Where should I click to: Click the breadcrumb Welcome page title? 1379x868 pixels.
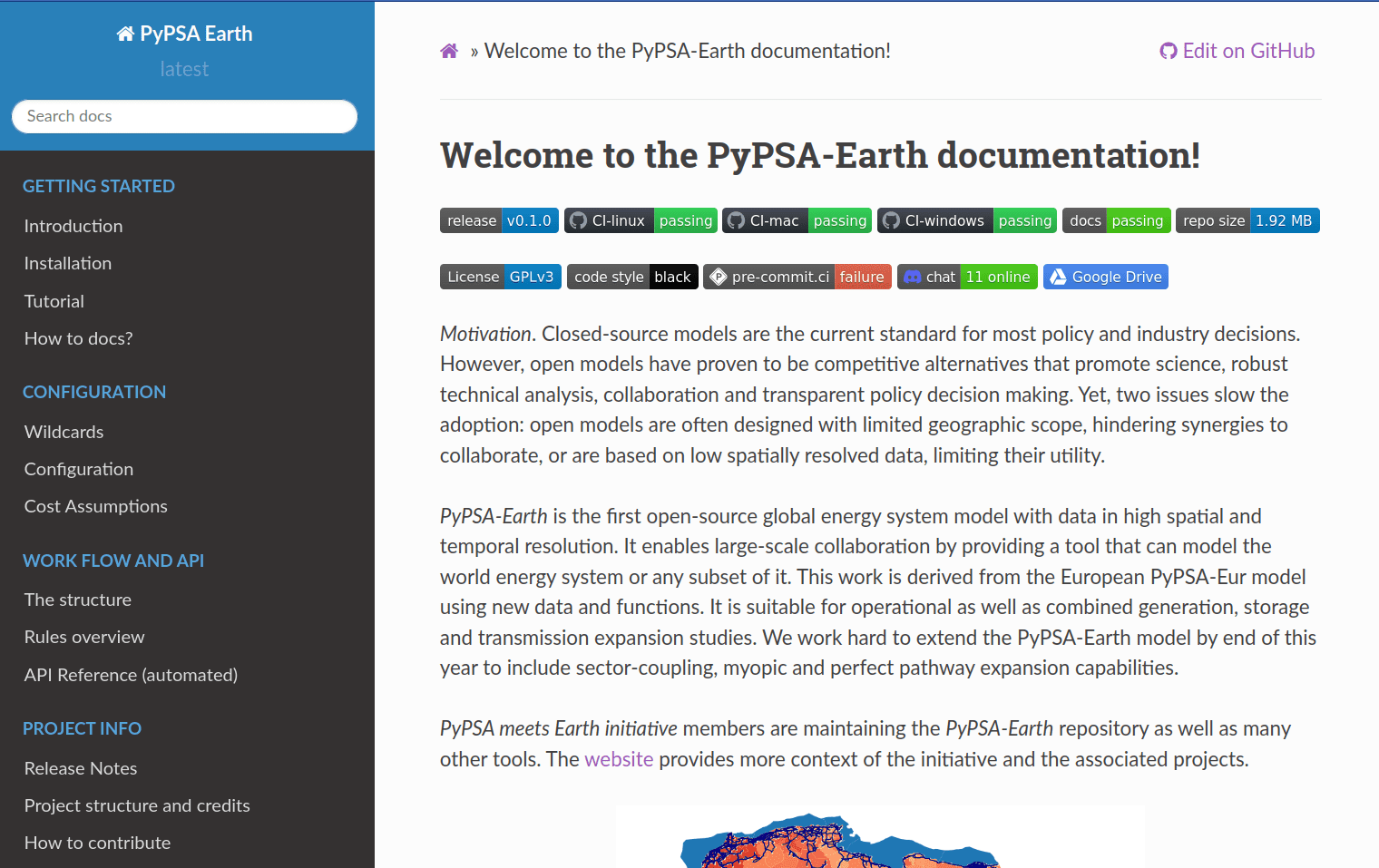click(688, 51)
